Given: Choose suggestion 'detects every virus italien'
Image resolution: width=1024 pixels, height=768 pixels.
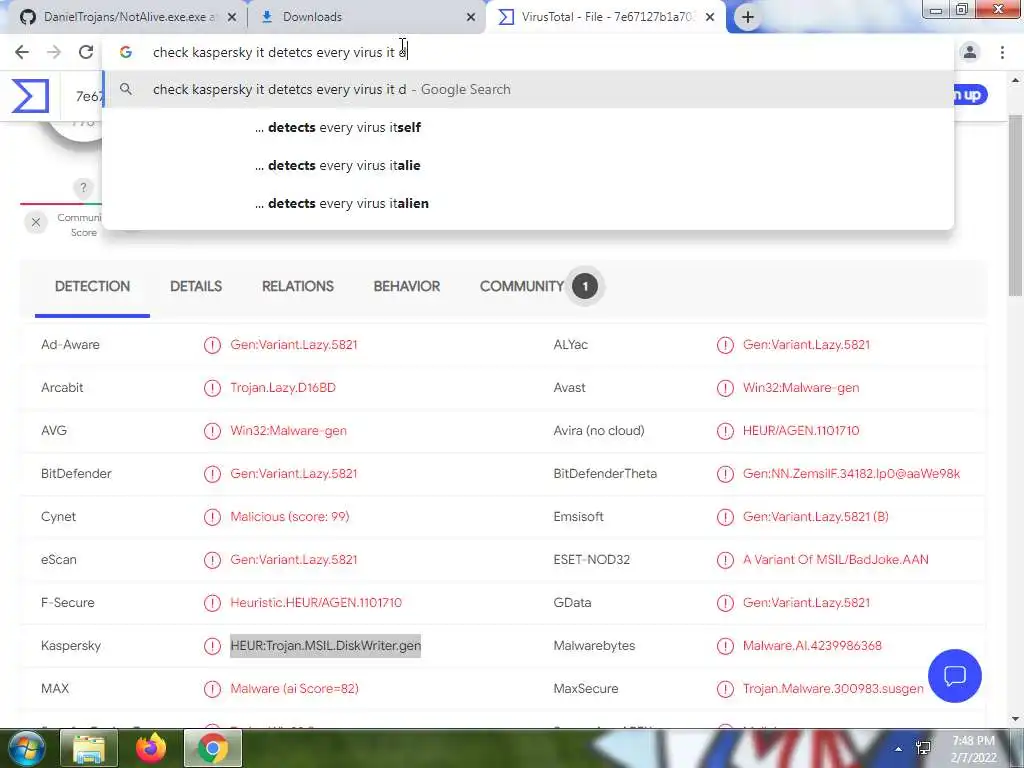Looking at the screenshot, I should [x=528, y=203].
